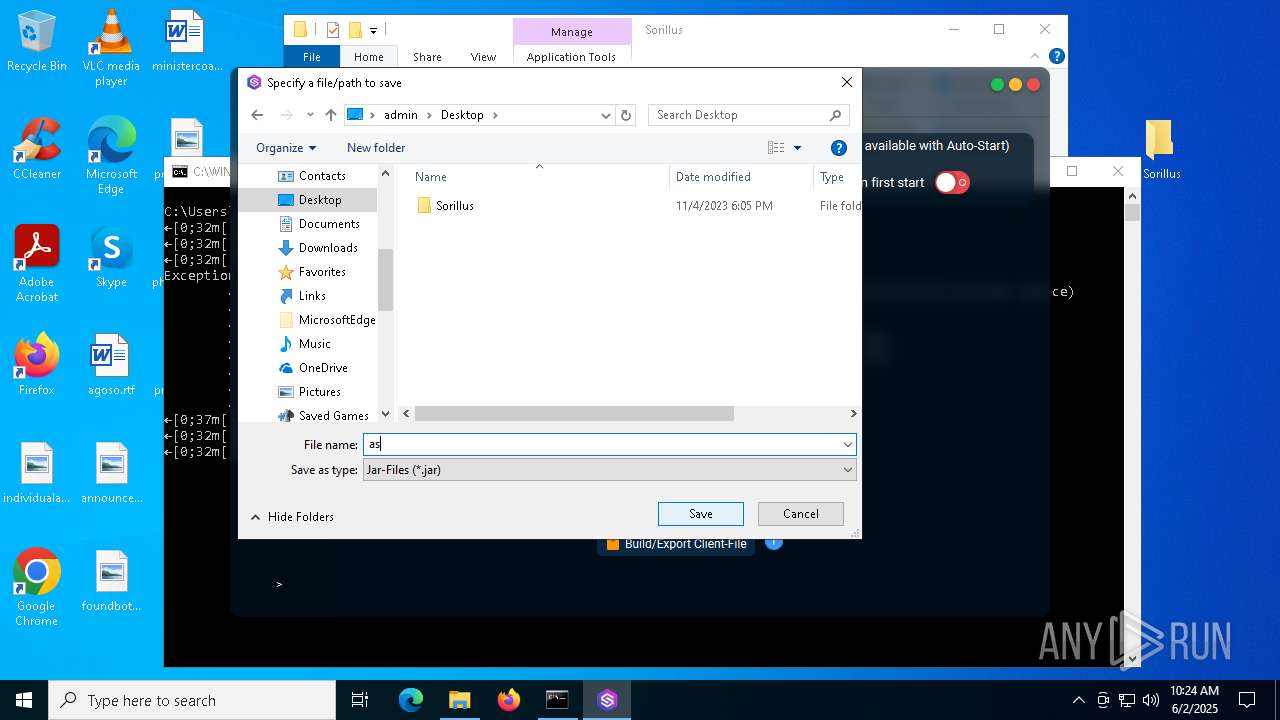Image resolution: width=1280 pixels, height=720 pixels.
Task: Open the Application Tools tab
Action: point(571,57)
